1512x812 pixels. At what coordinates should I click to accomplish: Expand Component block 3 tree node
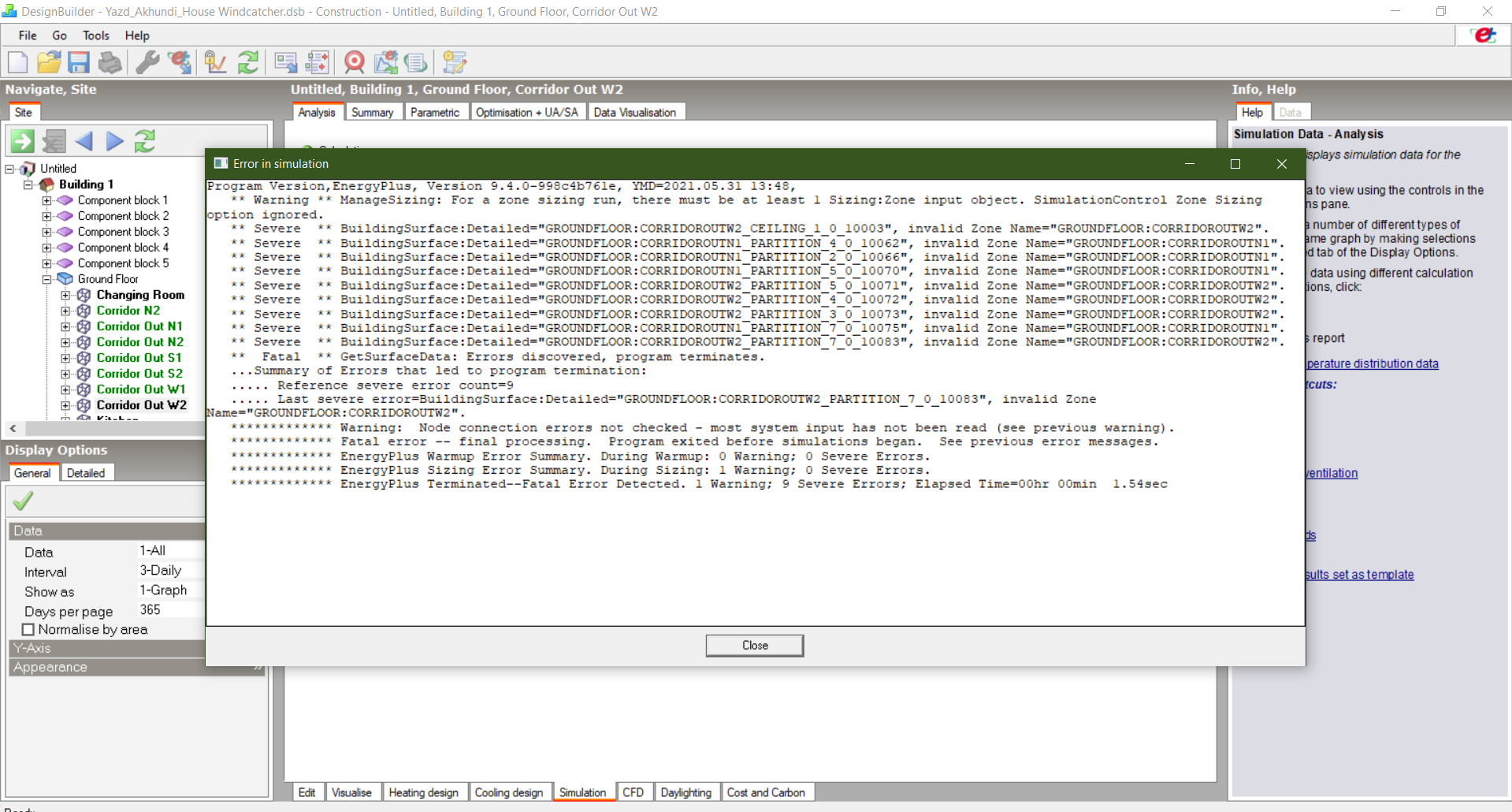pos(47,232)
